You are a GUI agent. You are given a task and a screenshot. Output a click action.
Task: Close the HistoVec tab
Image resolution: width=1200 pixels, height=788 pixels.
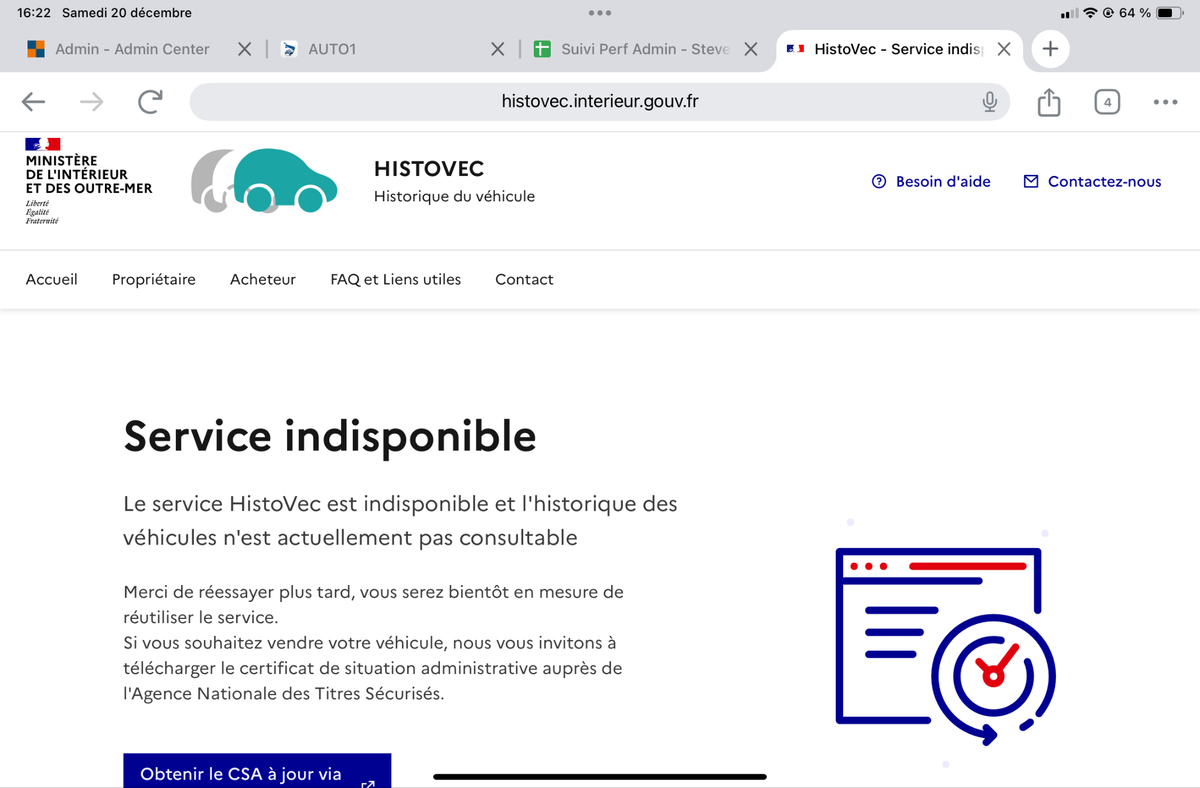click(1004, 49)
